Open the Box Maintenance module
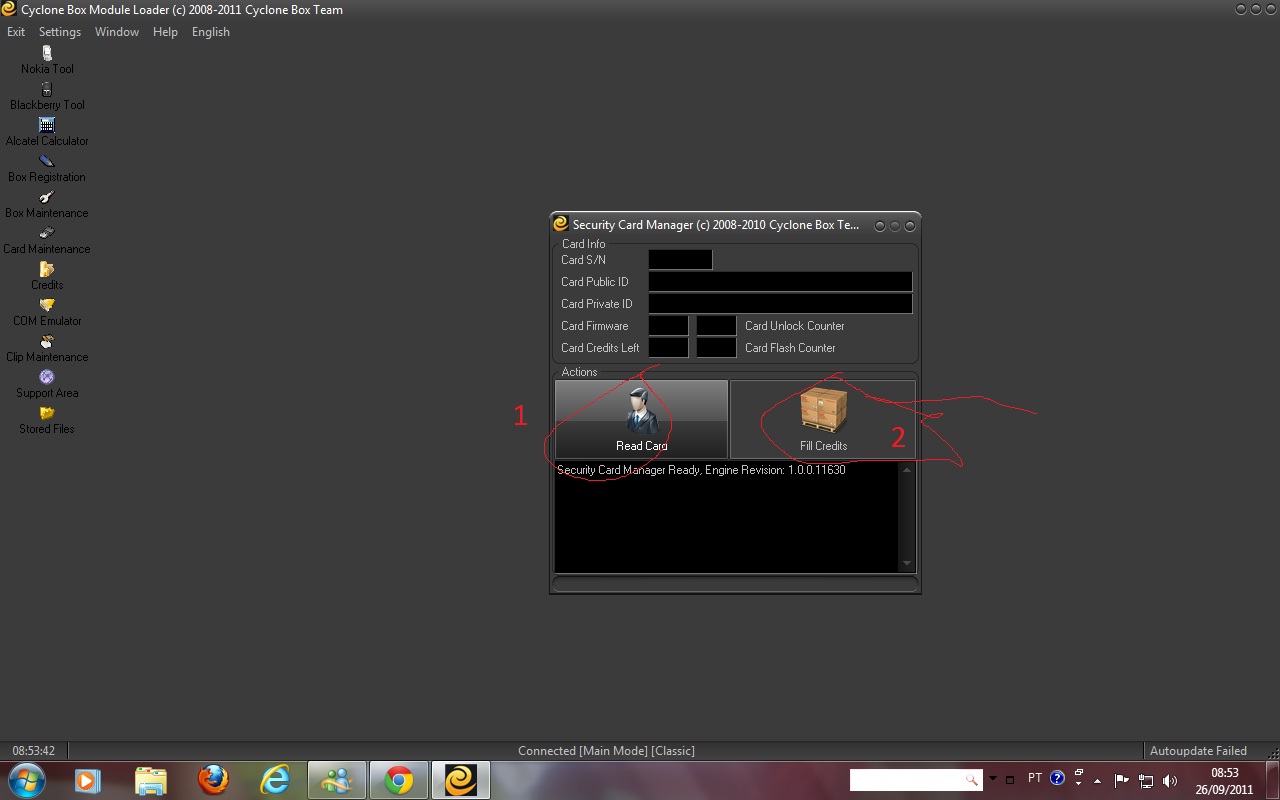Viewport: 1280px width, 800px height. (47, 204)
